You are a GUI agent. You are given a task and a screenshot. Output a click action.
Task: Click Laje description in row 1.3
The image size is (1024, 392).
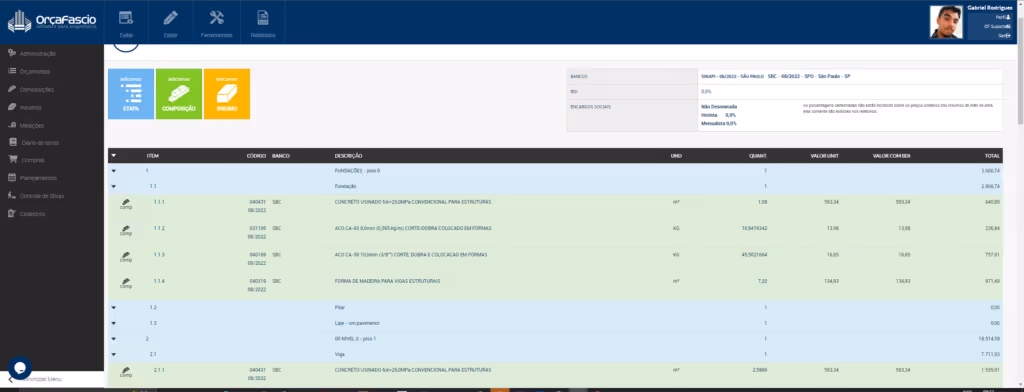click(357, 323)
